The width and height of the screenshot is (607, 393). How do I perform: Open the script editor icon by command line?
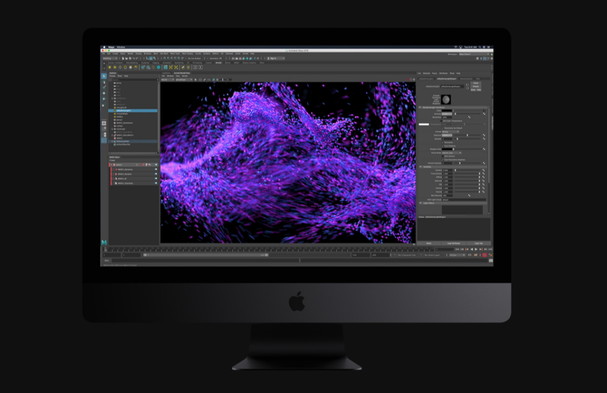(491, 261)
